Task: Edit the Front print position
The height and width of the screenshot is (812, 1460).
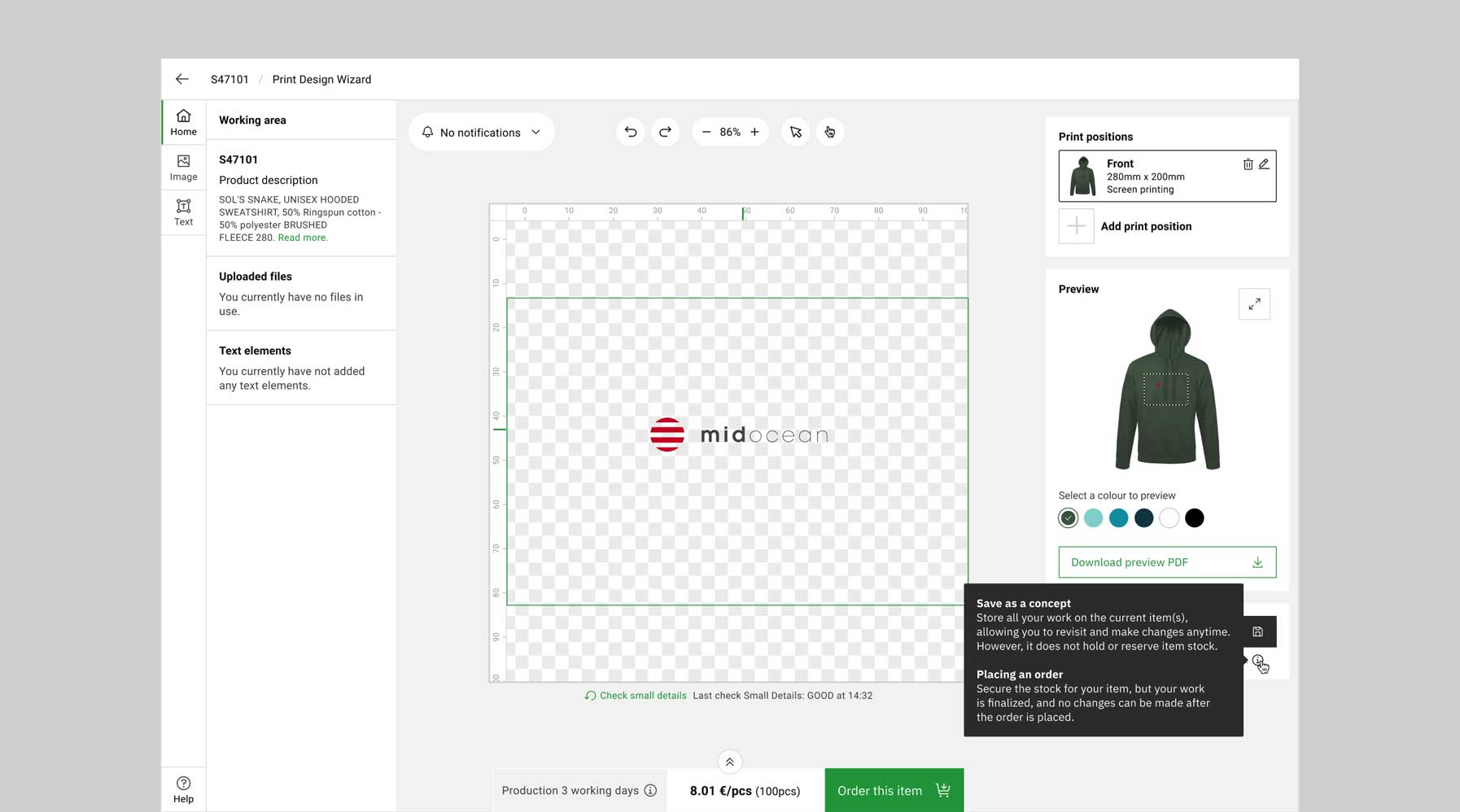Action: [1264, 164]
